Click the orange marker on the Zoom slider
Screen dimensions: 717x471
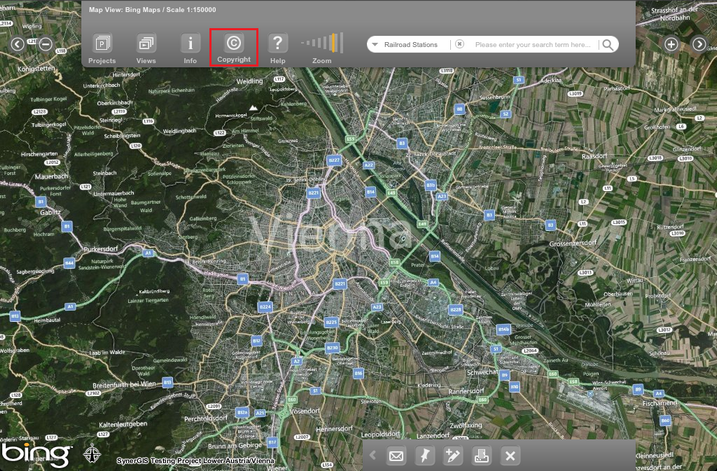tap(334, 43)
